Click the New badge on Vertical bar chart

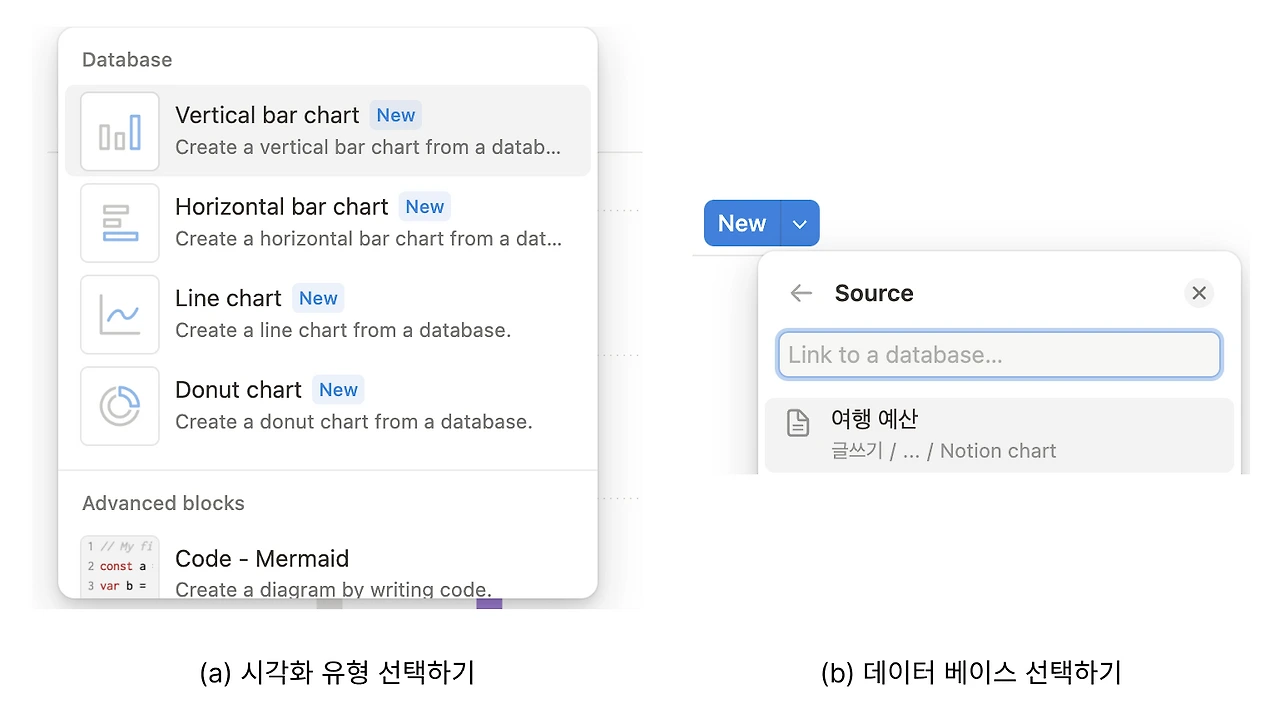coord(396,115)
